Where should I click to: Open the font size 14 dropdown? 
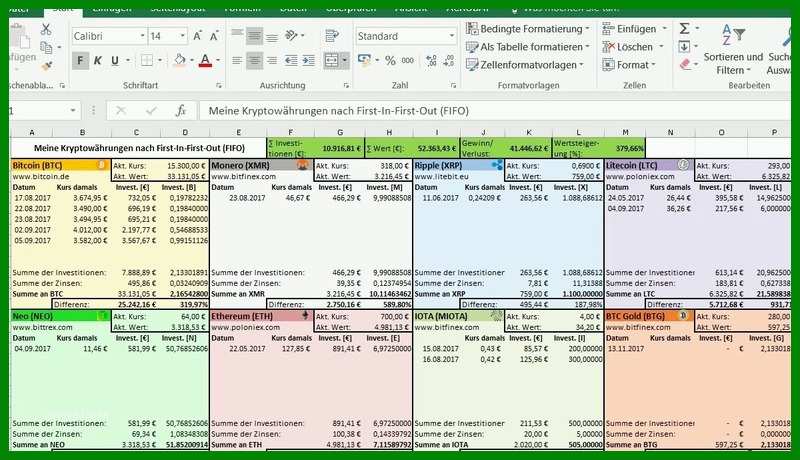click(x=183, y=36)
